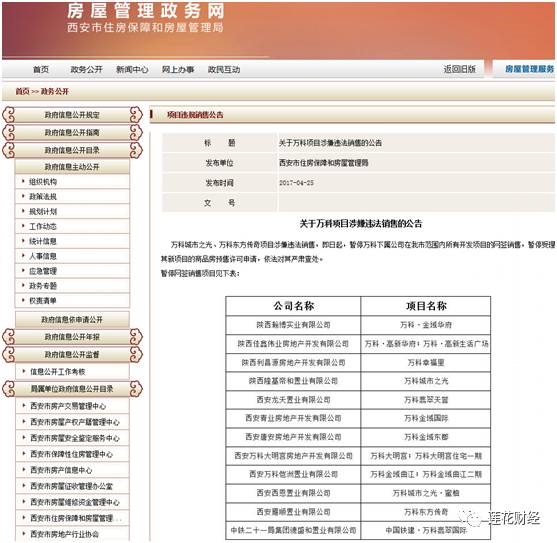The image size is (557, 543).
Task: Open the 首页 navigation menu item
Action: (41, 69)
